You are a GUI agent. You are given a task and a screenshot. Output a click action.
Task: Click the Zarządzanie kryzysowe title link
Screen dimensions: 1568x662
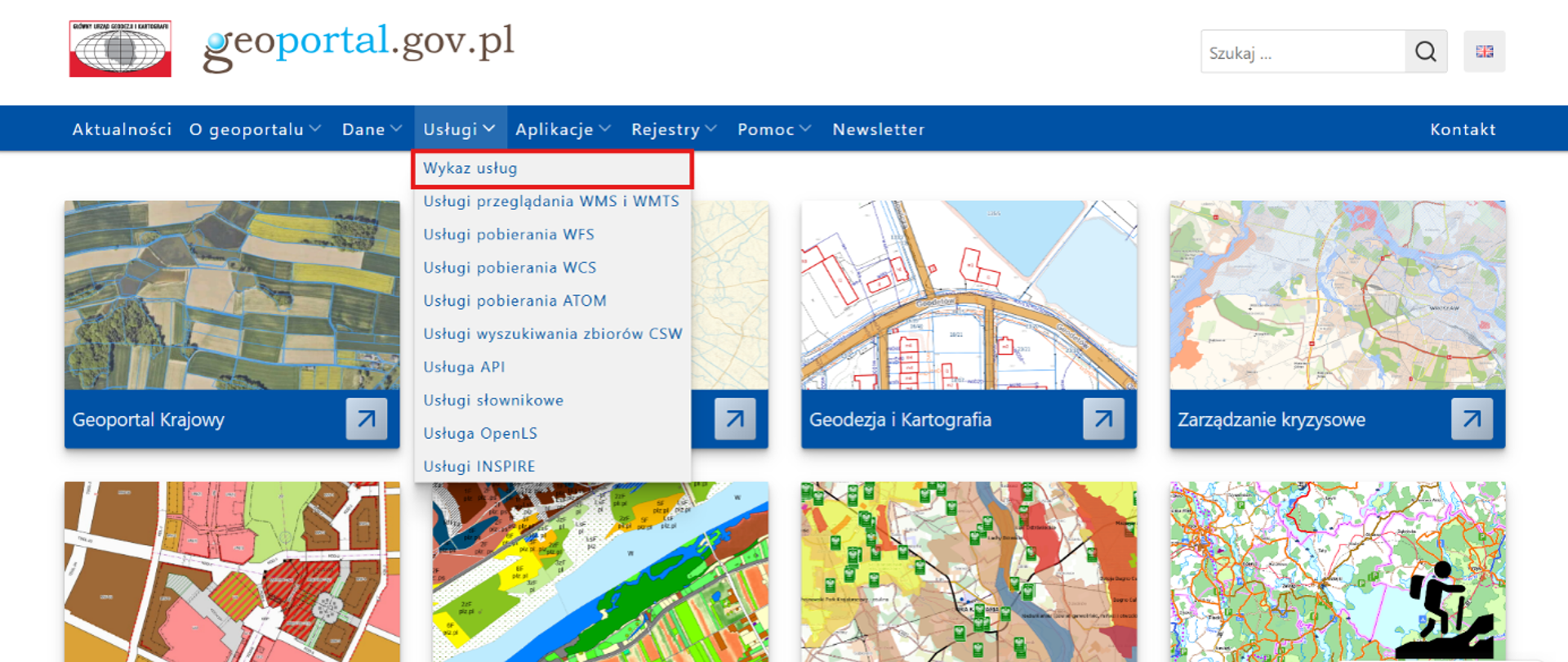pos(1271,419)
